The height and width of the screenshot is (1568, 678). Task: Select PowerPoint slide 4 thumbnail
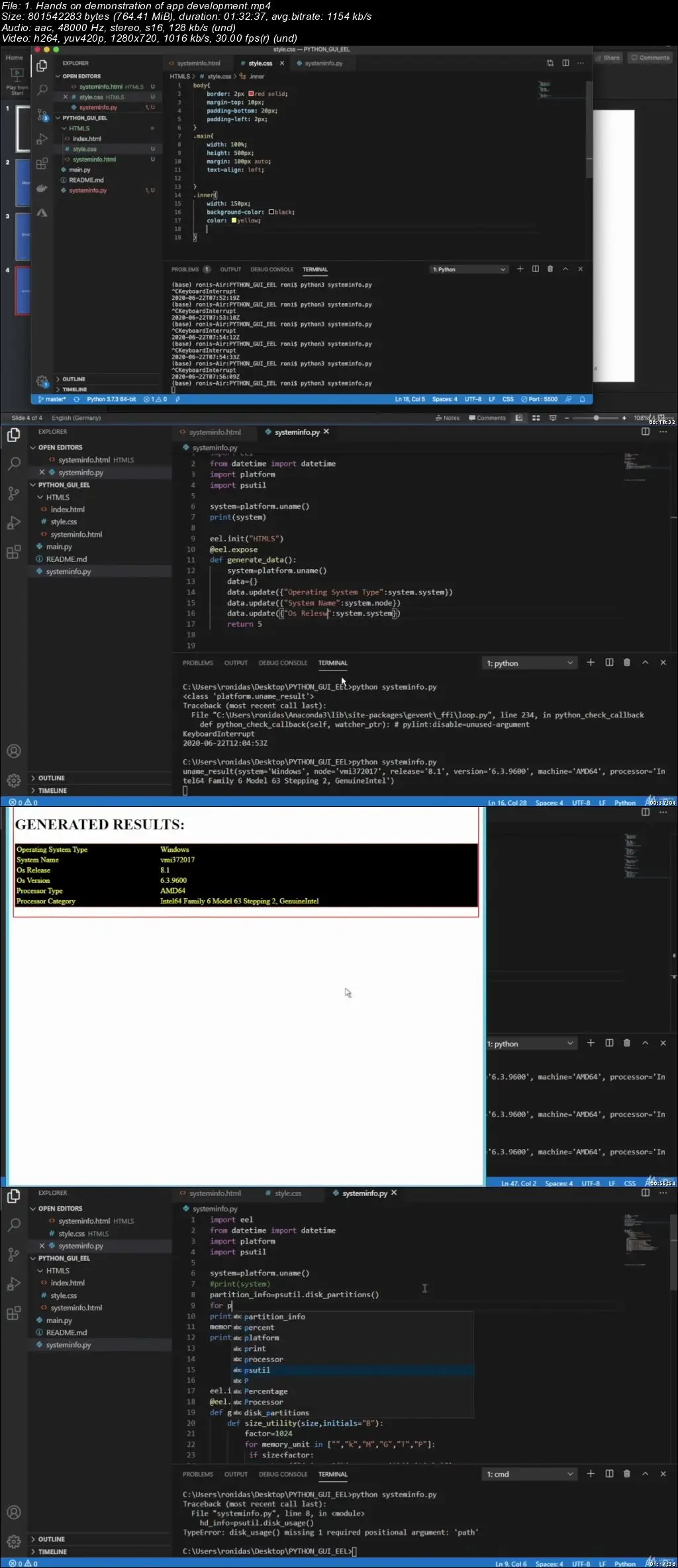[x=23, y=291]
